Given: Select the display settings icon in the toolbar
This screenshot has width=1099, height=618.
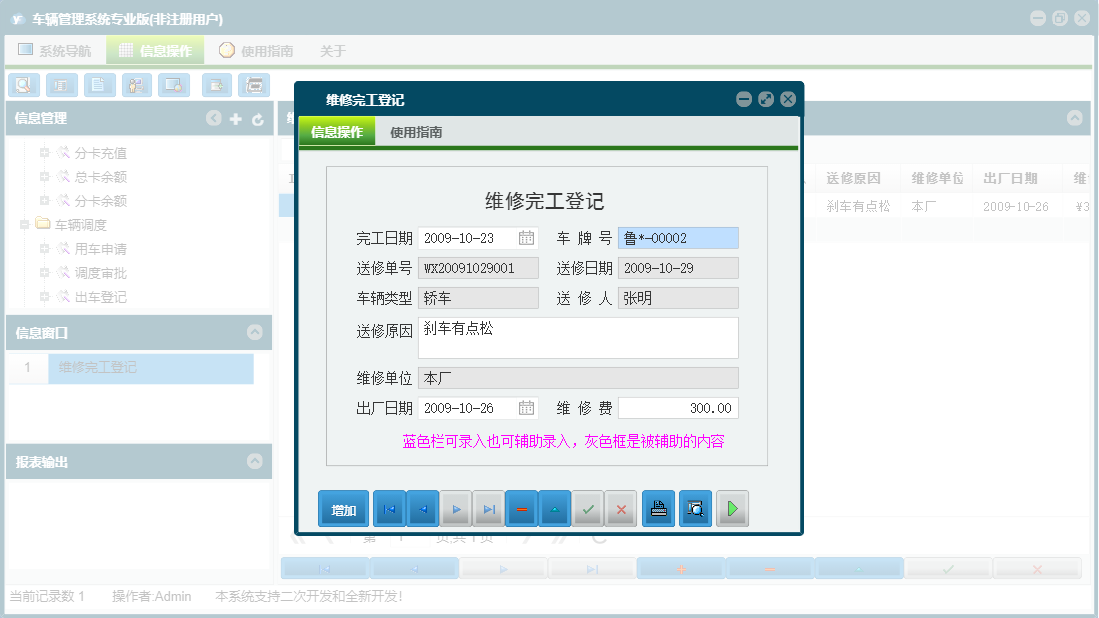Looking at the screenshot, I should coord(174,85).
